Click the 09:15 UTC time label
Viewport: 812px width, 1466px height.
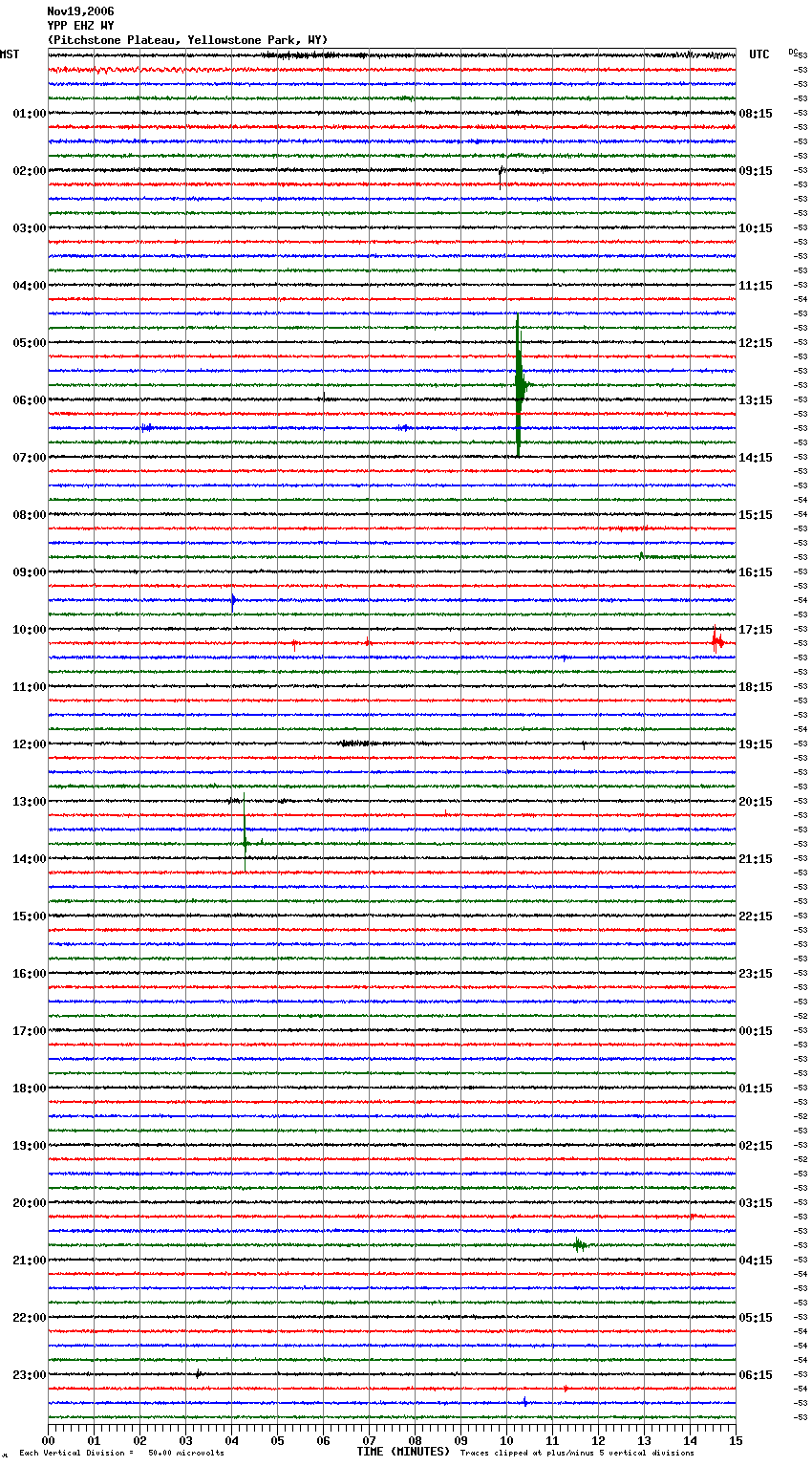(x=756, y=171)
